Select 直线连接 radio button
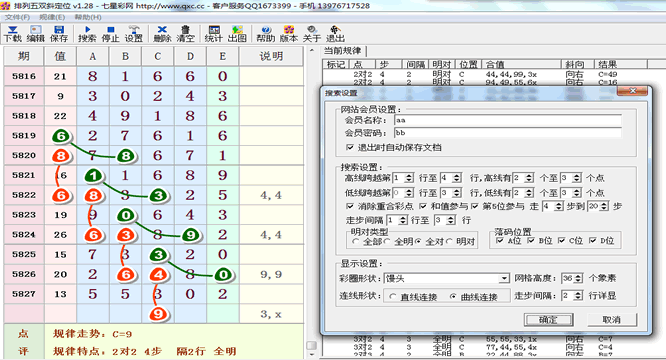Image resolution: width=666 pixels, height=360 pixels. pos(393,297)
